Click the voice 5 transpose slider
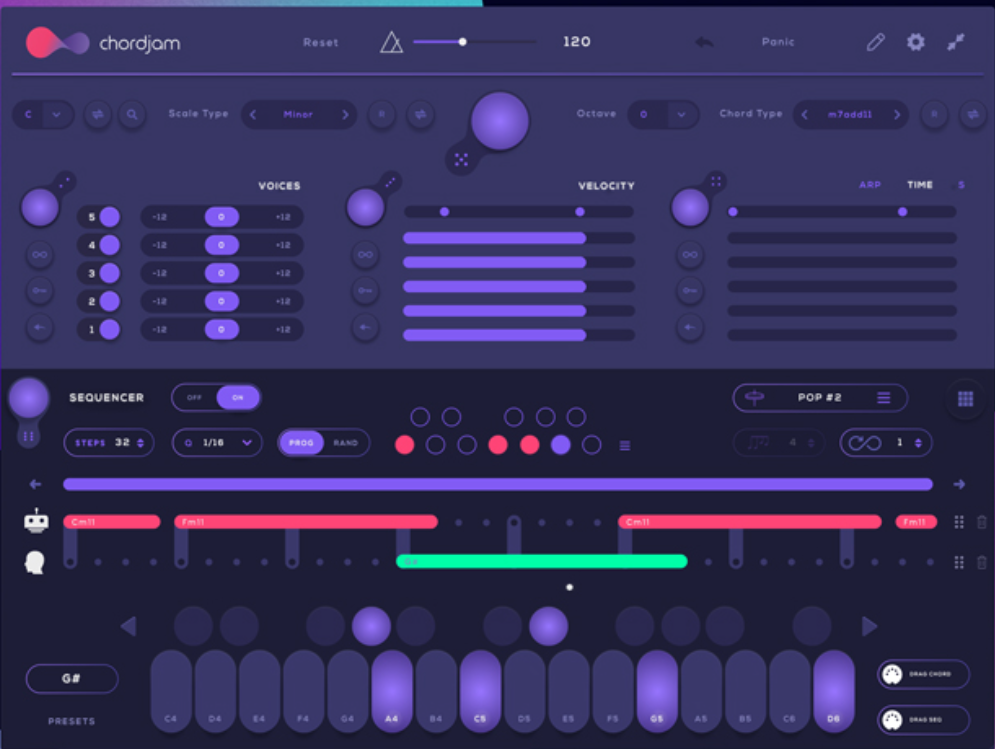The height and width of the screenshot is (749, 995). coord(221,217)
